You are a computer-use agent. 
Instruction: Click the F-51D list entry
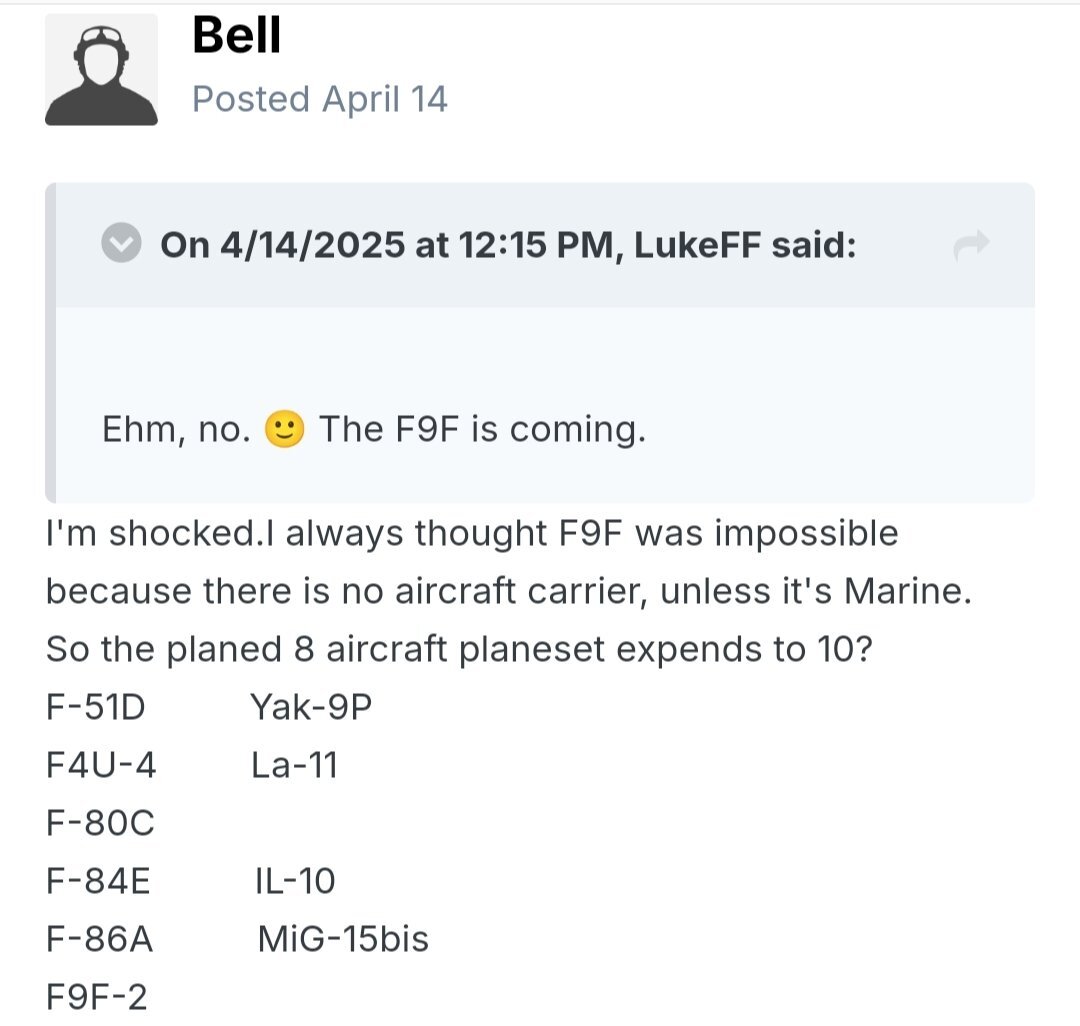tap(96, 708)
